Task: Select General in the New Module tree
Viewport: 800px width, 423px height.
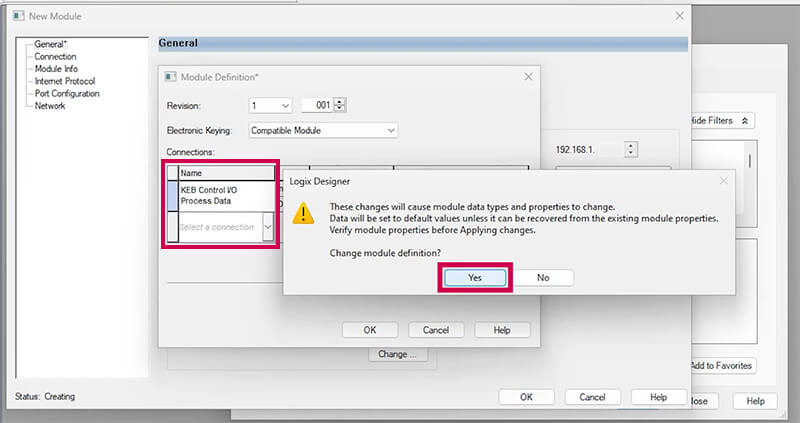Action: tap(50, 44)
